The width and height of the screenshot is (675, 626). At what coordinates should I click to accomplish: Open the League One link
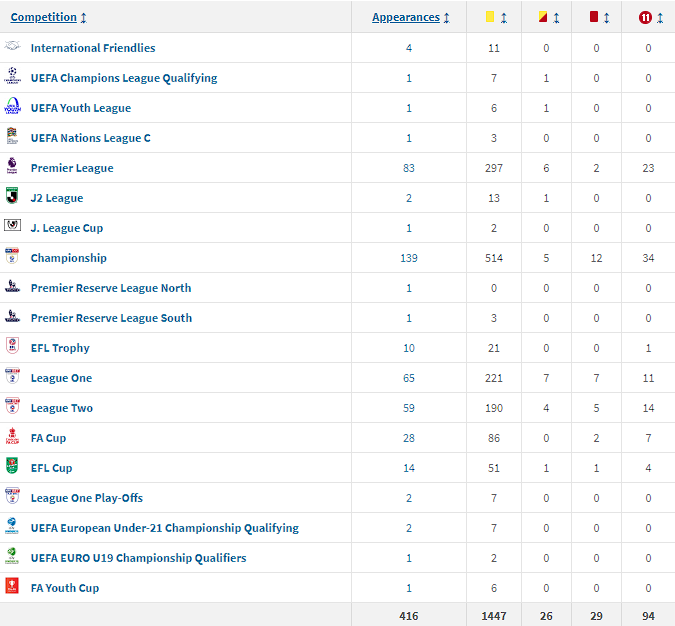[61, 378]
